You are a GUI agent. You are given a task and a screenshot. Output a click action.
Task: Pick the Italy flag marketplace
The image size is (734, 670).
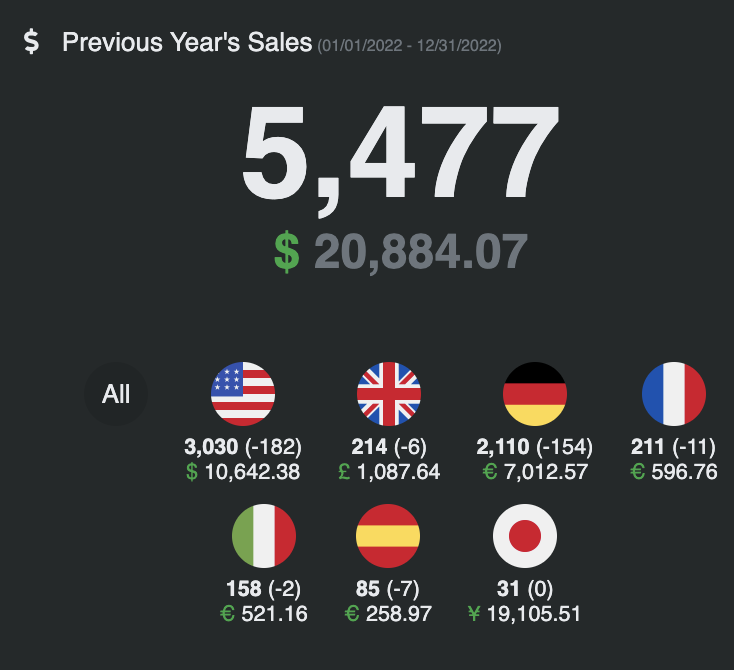[x=264, y=536]
